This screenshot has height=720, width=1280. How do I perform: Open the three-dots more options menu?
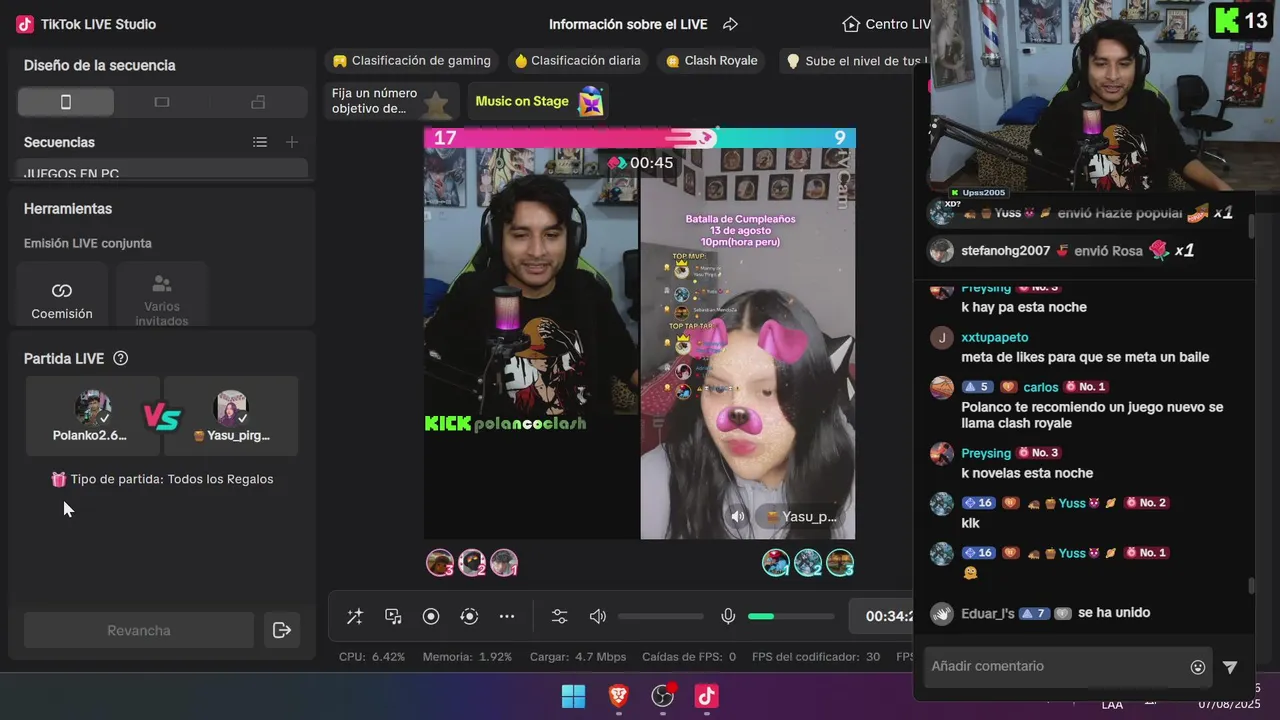point(507,617)
